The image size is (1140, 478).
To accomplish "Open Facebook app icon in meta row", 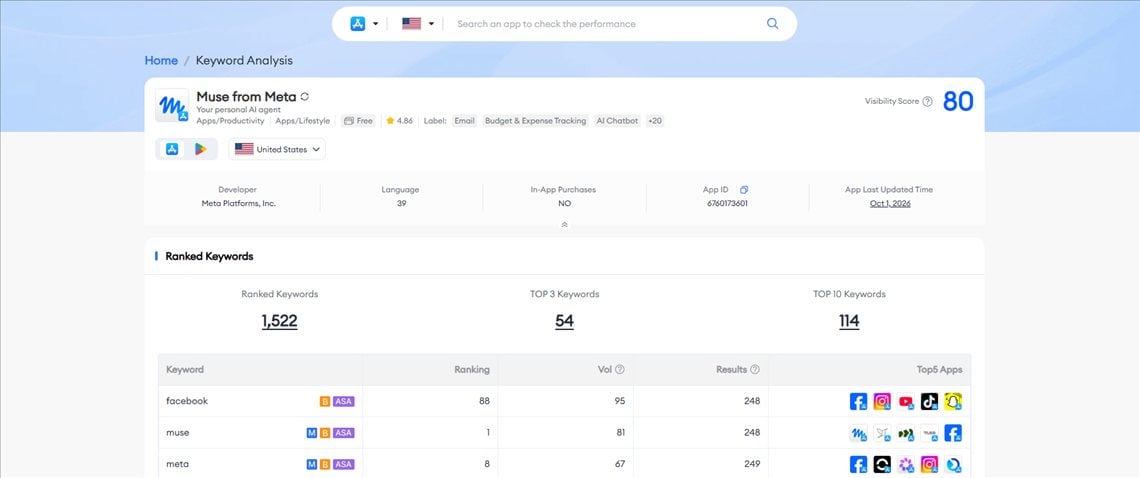I will [859, 464].
